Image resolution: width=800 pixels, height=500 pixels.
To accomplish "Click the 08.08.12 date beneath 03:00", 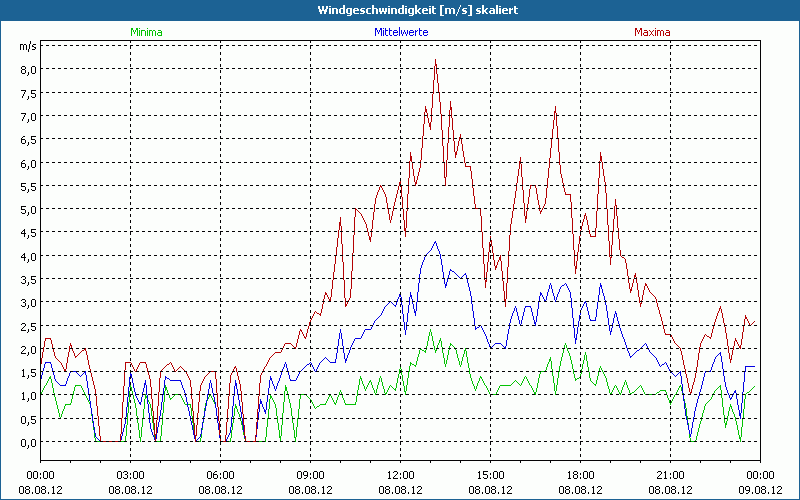I will tap(131, 490).
